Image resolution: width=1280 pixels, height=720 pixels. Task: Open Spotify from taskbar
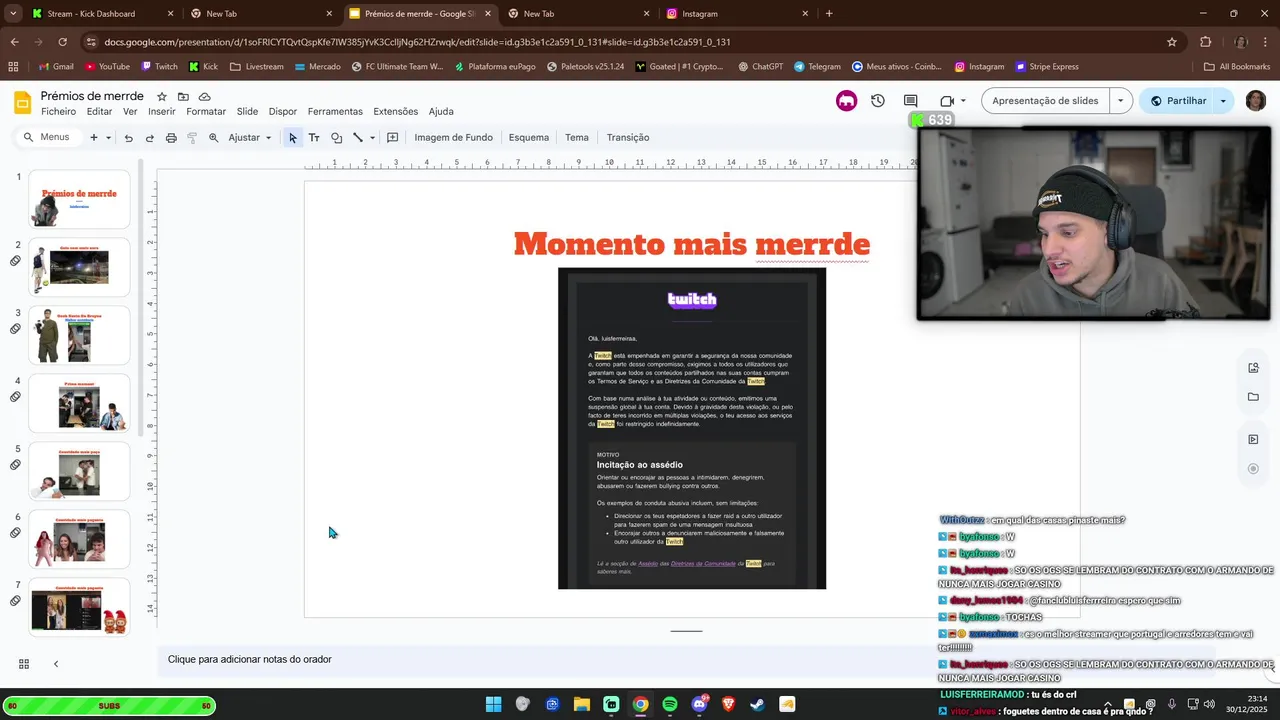click(x=670, y=704)
